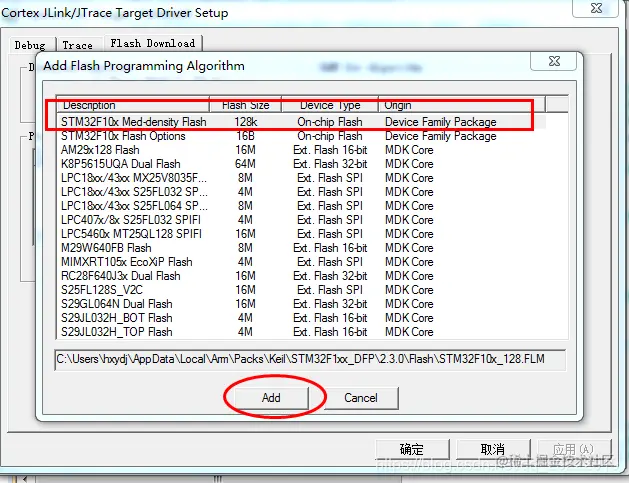Viewport: 629px width, 483px height.
Task: Select M29W640FB Flash row
Action: click(301, 248)
